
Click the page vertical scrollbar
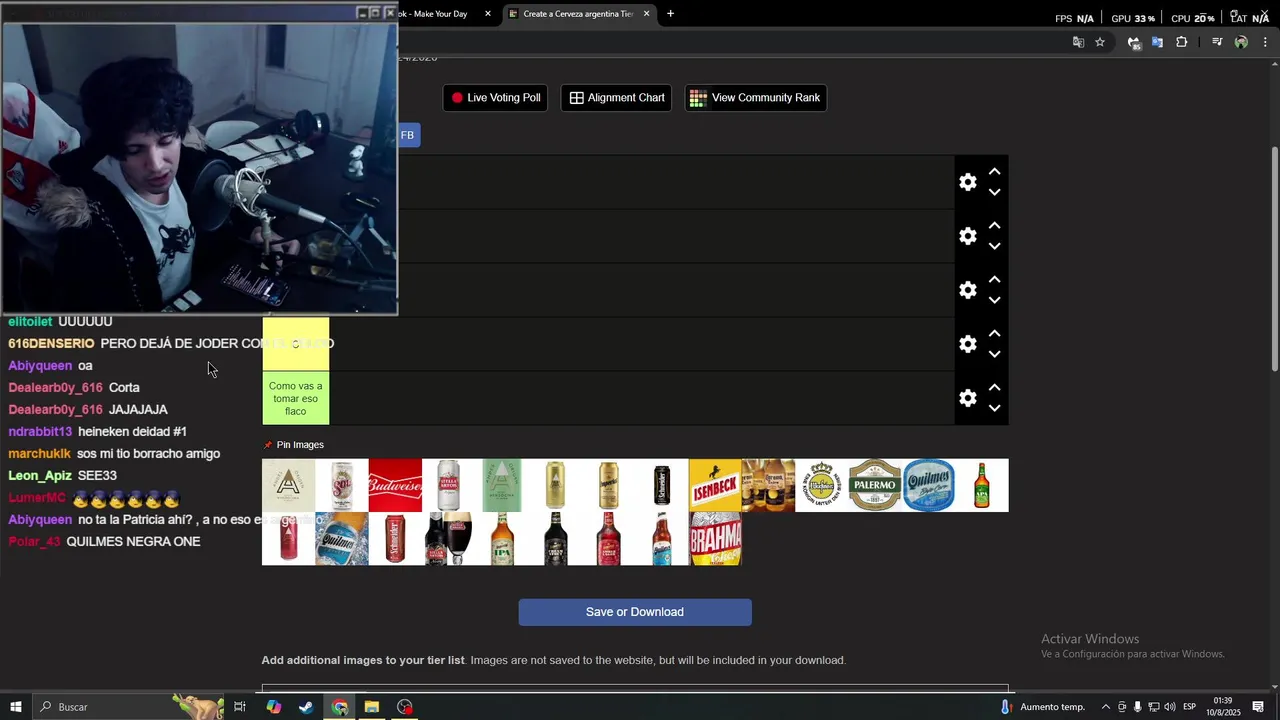[1274, 258]
